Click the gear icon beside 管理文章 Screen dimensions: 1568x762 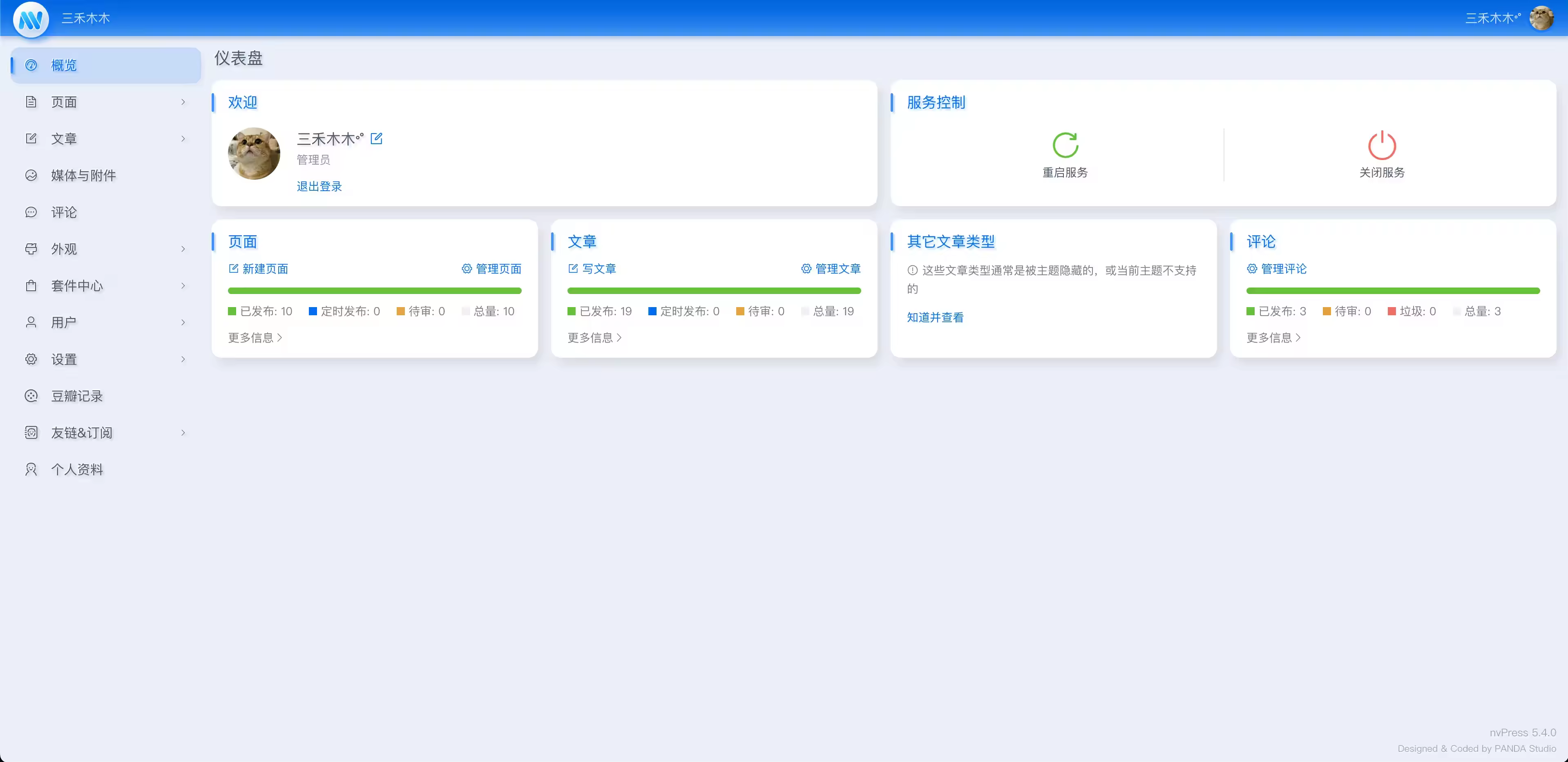(806, 268)
